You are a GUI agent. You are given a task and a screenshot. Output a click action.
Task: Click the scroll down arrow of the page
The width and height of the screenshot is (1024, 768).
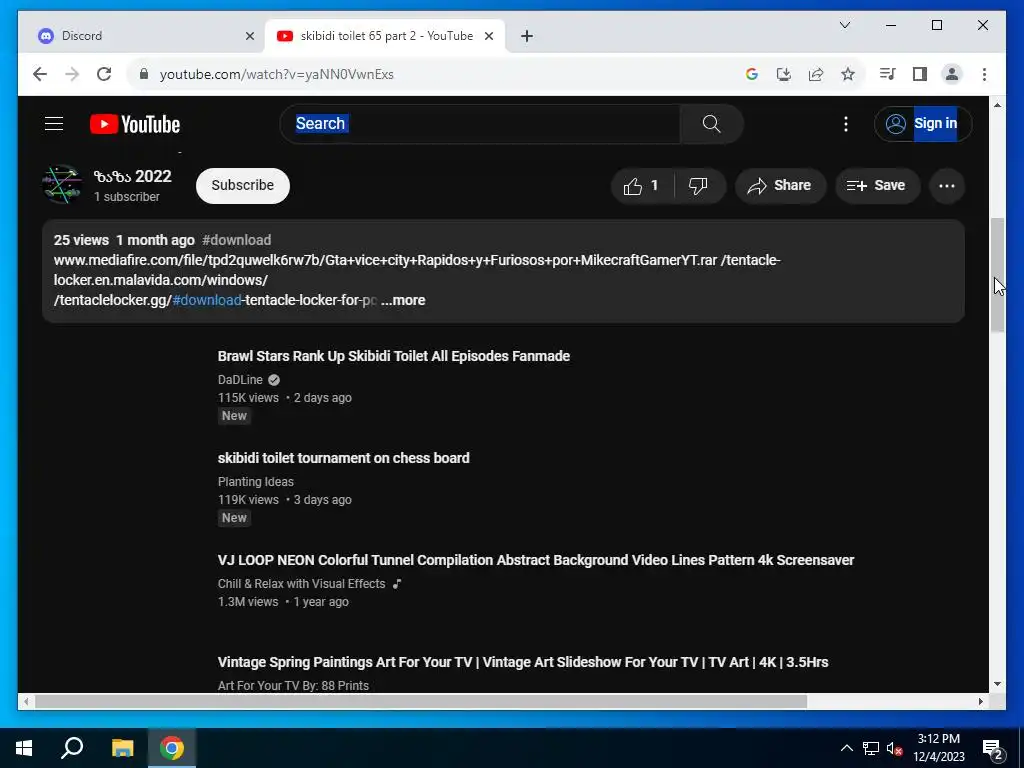pyautogui.click(x=997, y=684)
